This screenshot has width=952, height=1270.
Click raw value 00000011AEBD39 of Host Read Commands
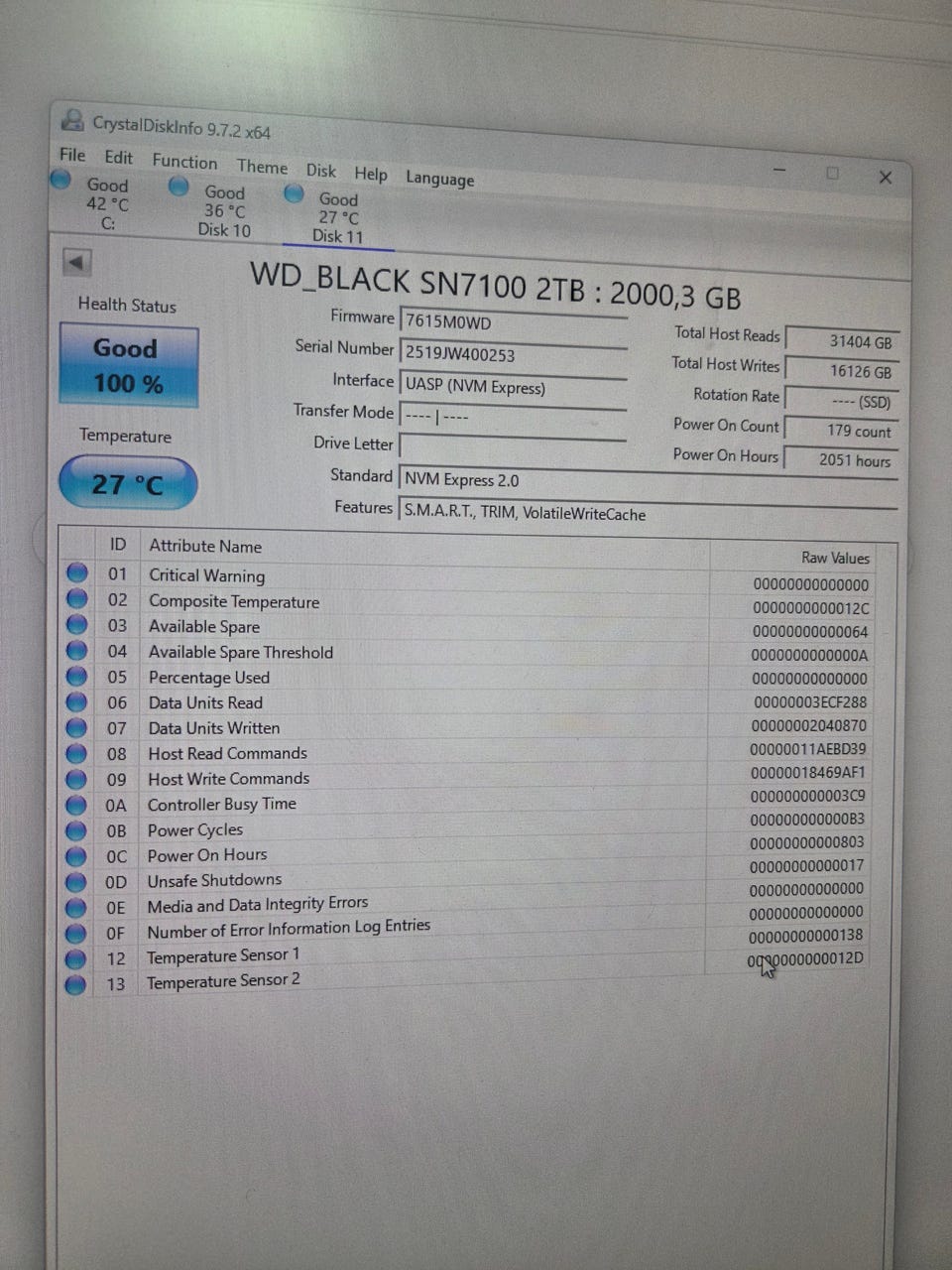[x=807, y=749]
